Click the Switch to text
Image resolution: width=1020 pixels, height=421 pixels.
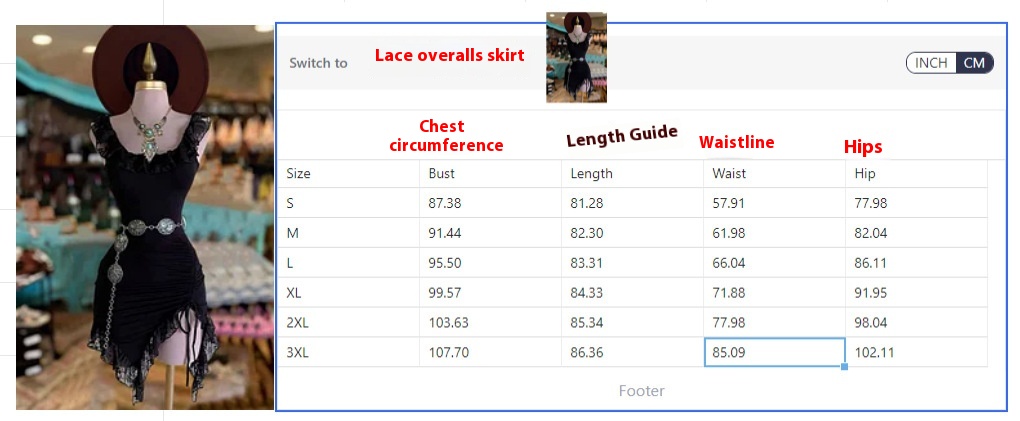319,63
